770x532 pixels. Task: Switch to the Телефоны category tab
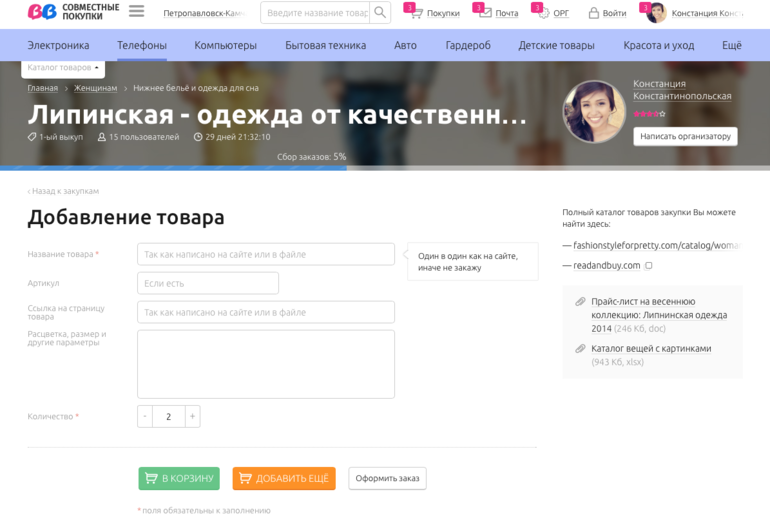point(141,45)
